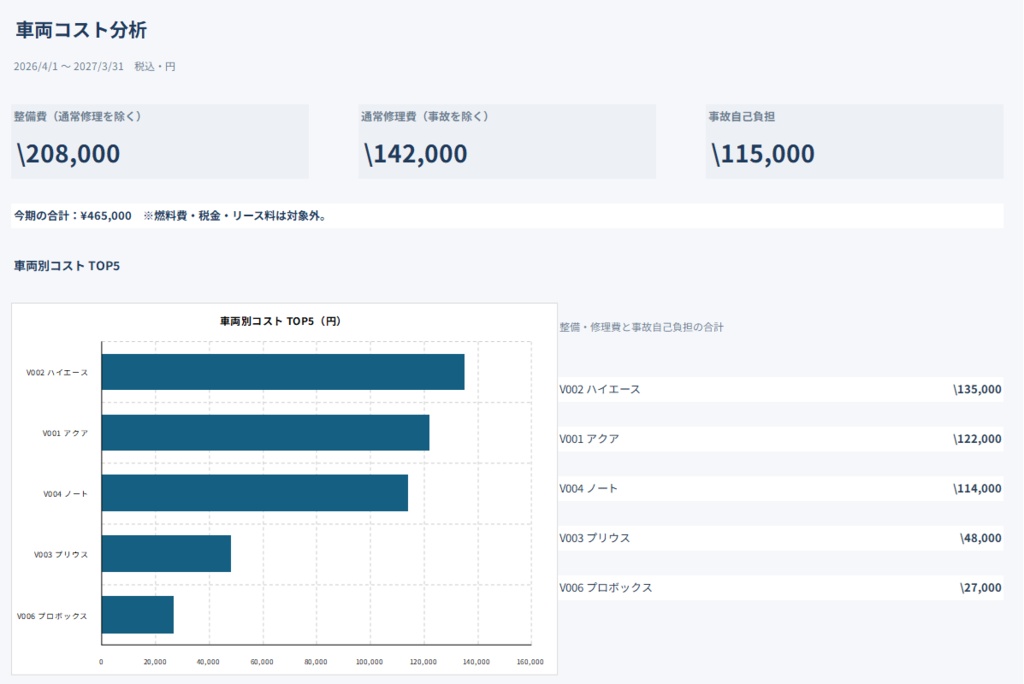Click the 事故自己負担 card label
Image resolution: width=1024 pixels, height=684 pixels.
point(742,117)
